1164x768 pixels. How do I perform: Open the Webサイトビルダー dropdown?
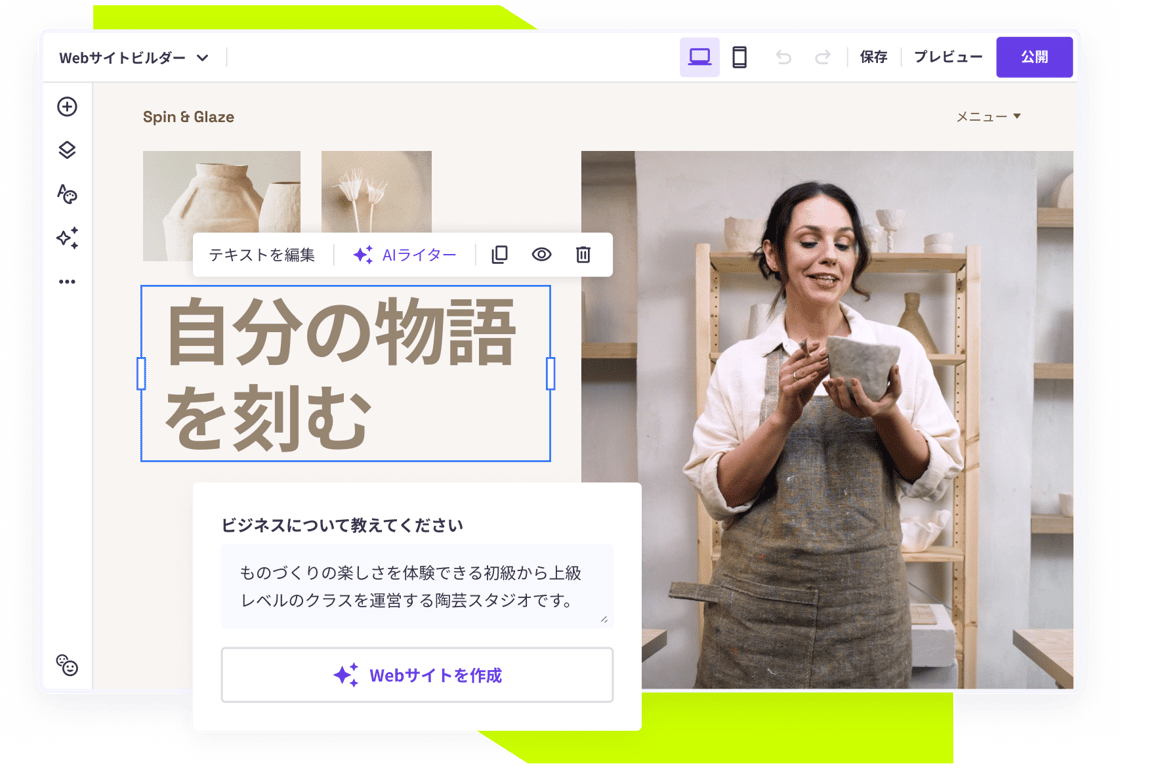pyautogui.click(x=133, y=57)
